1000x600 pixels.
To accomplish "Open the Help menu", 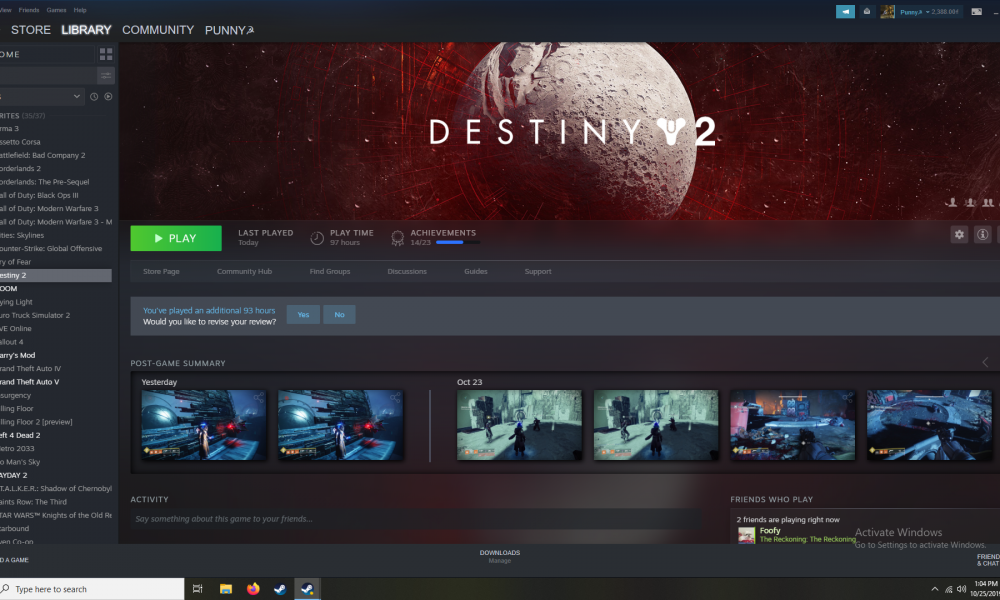I will pyautogui.click(x=80, y=10).
